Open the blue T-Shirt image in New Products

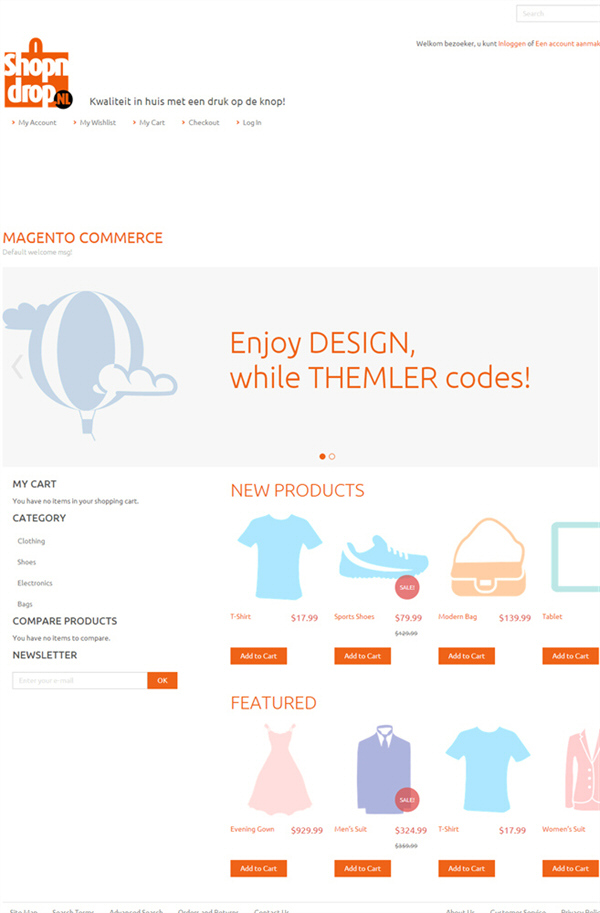click(x=280, y=557)
